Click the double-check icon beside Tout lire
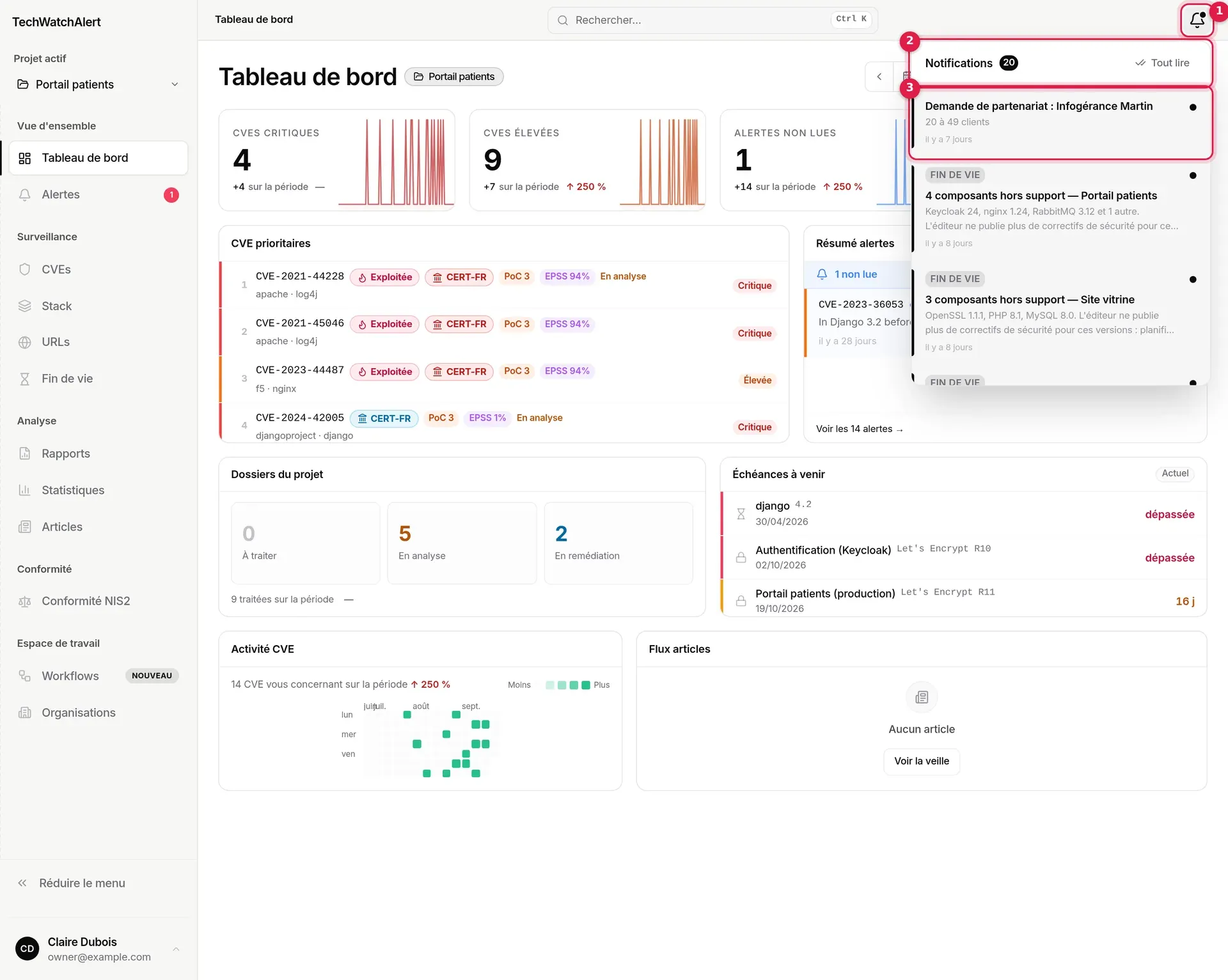The image size is (1228, 980). coord(1140,63)
